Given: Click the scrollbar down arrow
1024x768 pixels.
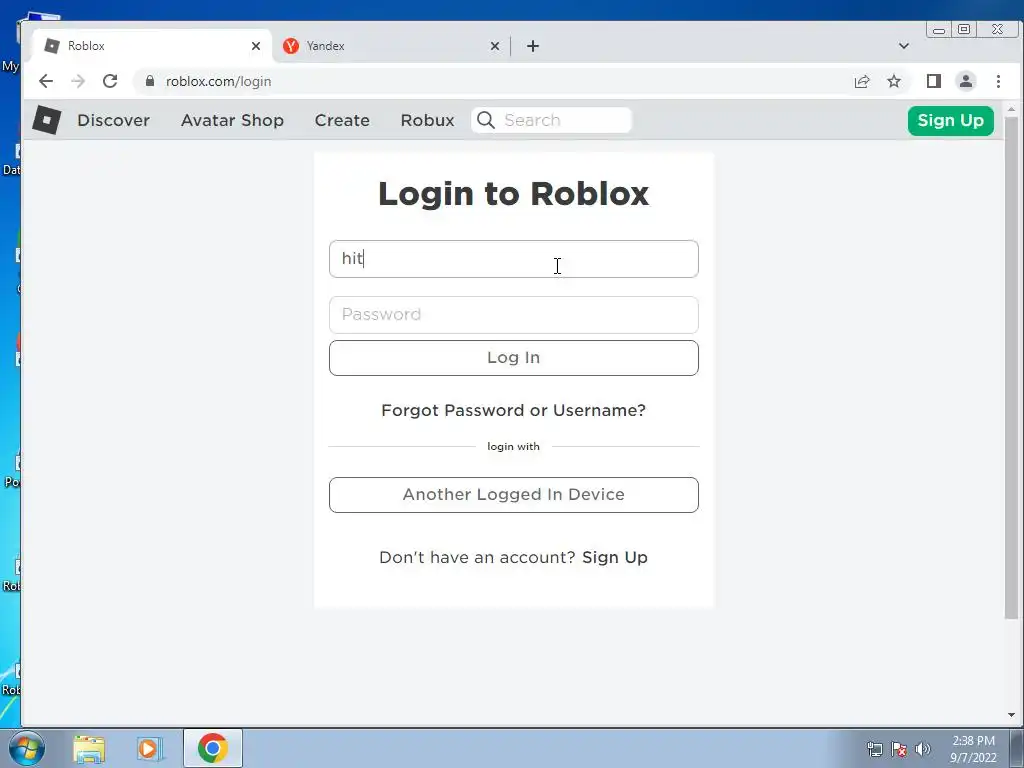Looking at the screenshot, I should point(1012,715).
